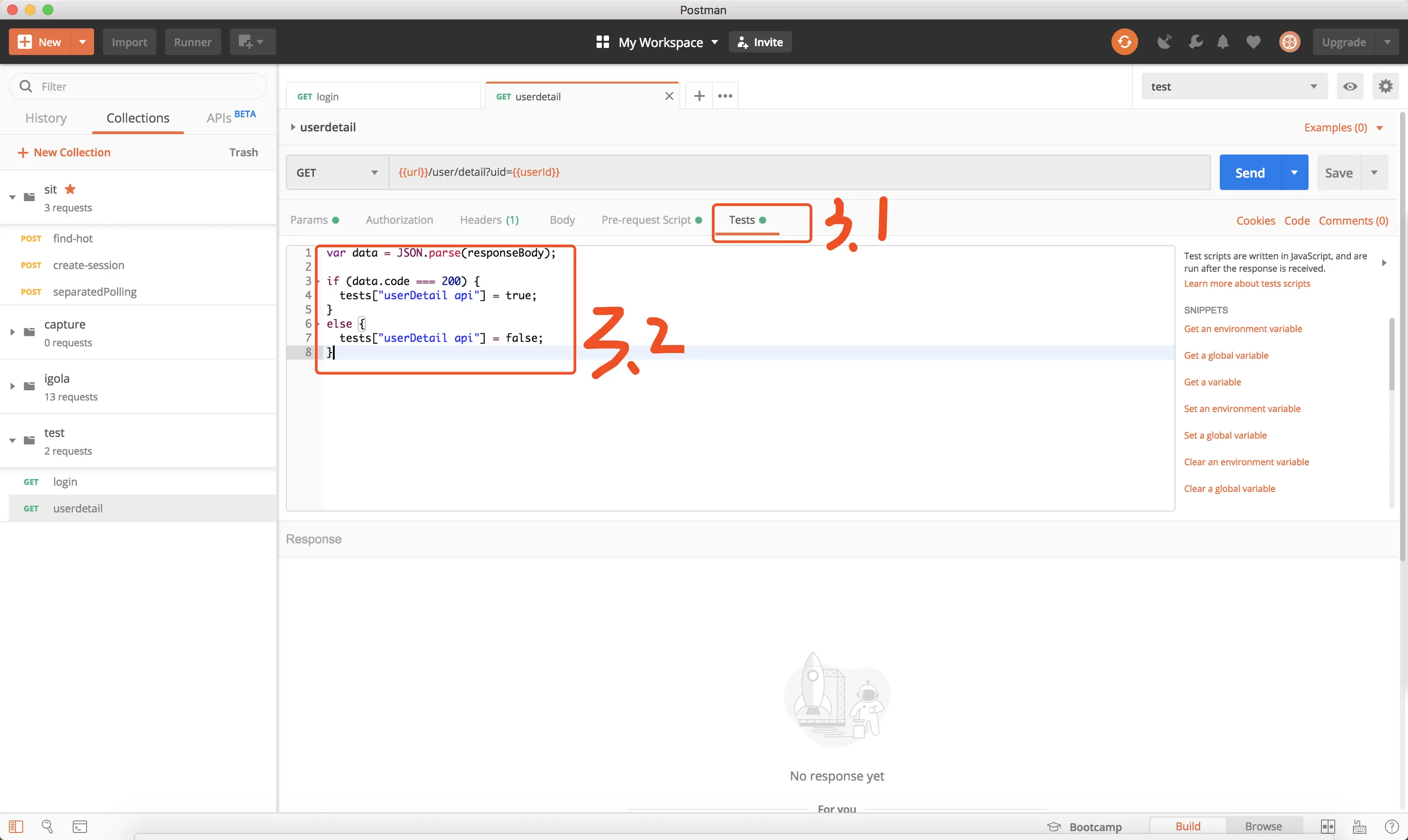Open the test environment selector dropdown

pyautogui.click(x=1234, y=87)
